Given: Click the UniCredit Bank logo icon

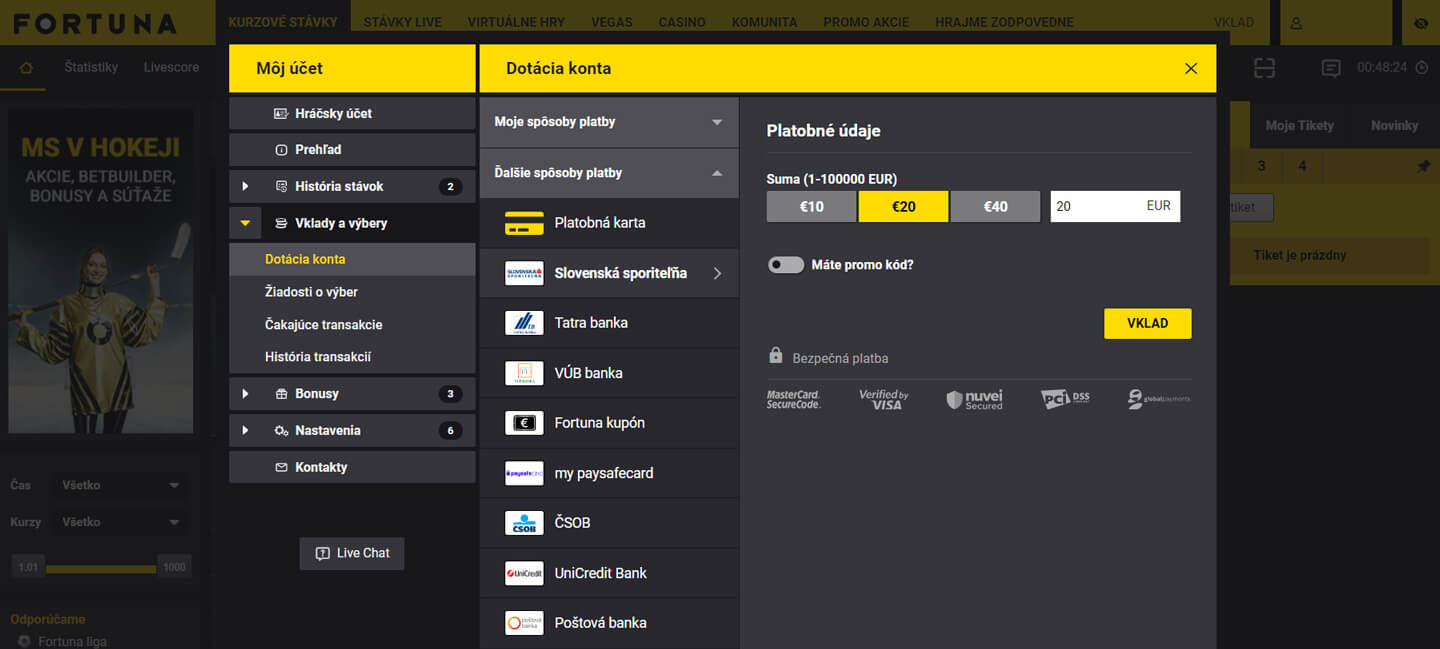Looking at the screenshot, I should 524,573.
